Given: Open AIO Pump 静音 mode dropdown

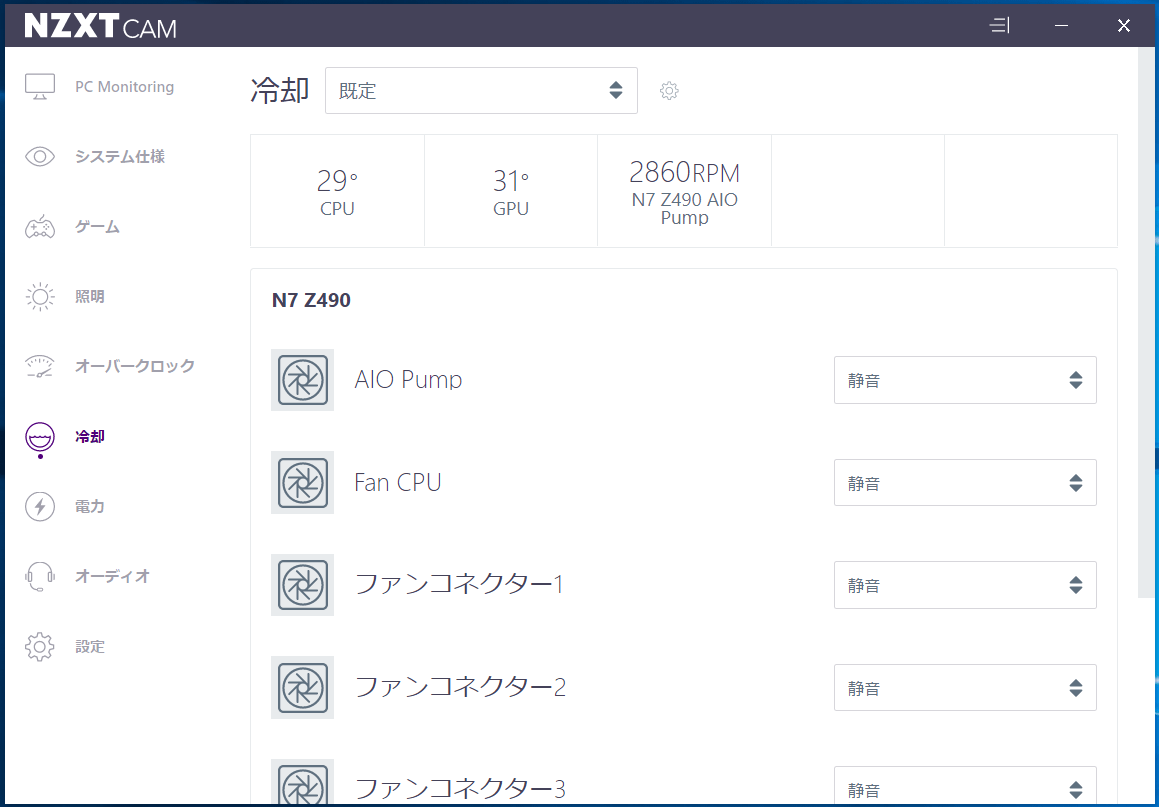Looking at the screenshot, I should [965, 380].
